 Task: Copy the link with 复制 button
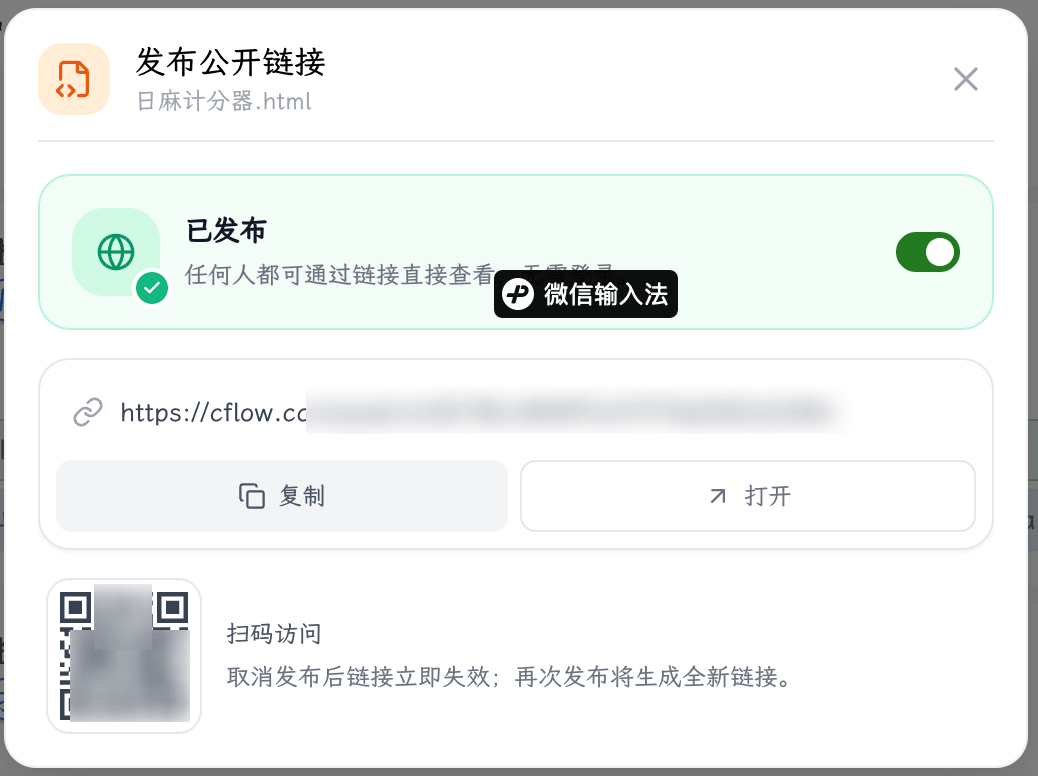tap(282, 496)
